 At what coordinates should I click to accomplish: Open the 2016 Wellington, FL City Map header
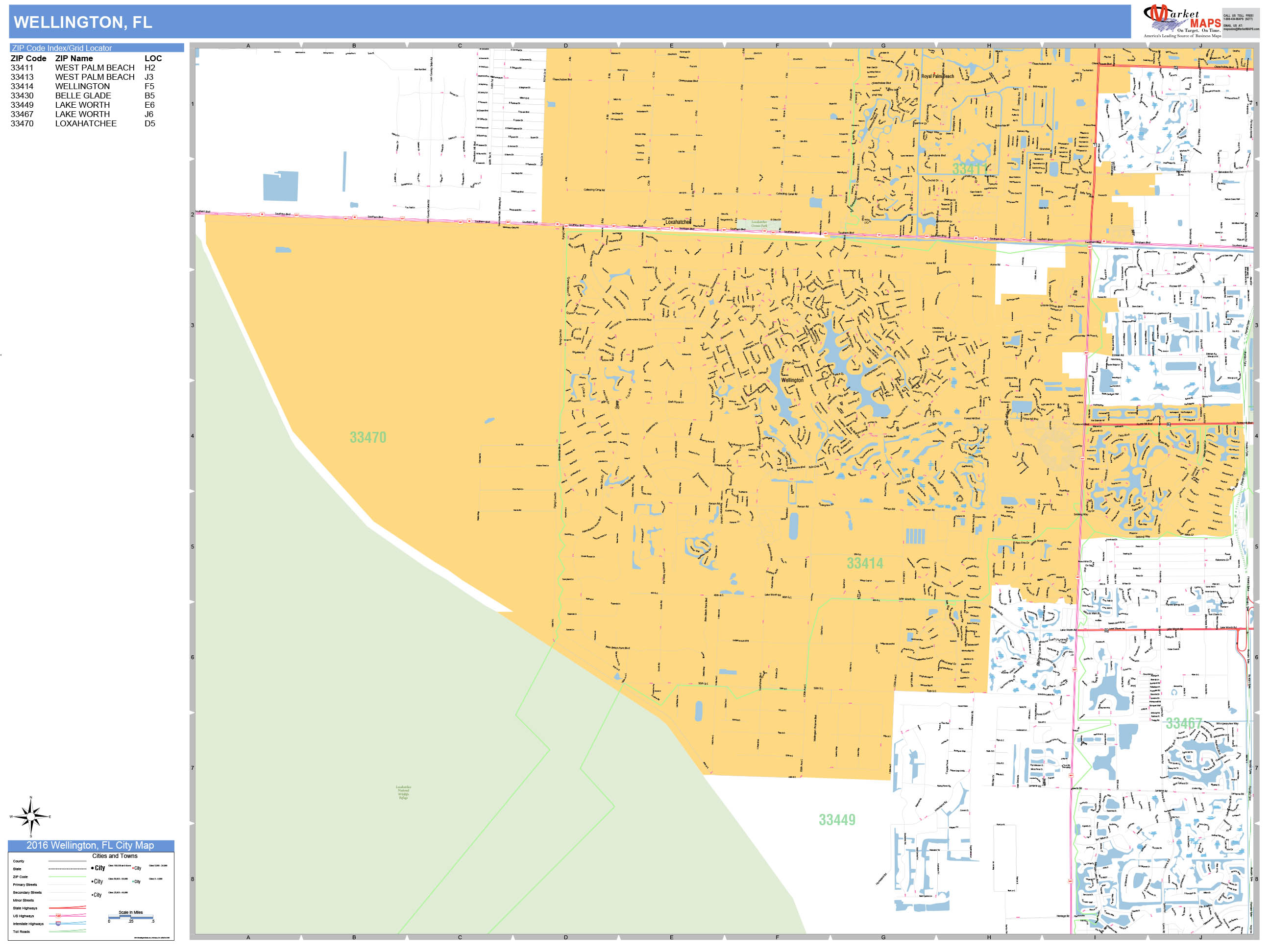[x=91, y=845]
